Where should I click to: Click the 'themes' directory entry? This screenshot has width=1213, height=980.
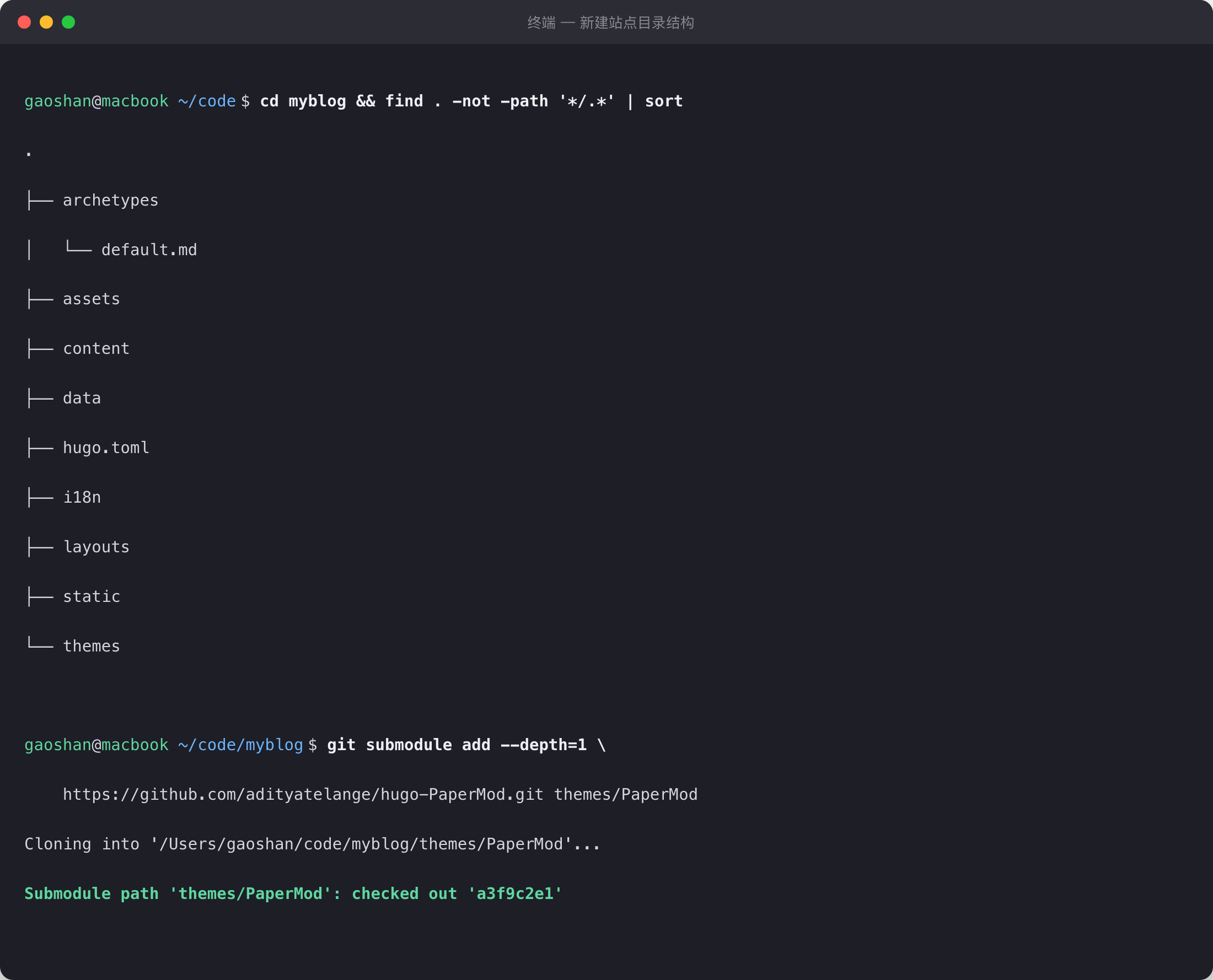coord(92,646)
